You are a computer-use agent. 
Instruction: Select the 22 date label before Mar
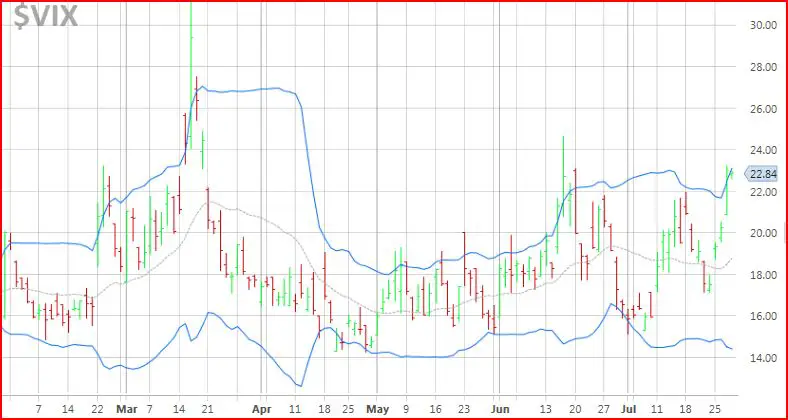click(97, 409)
